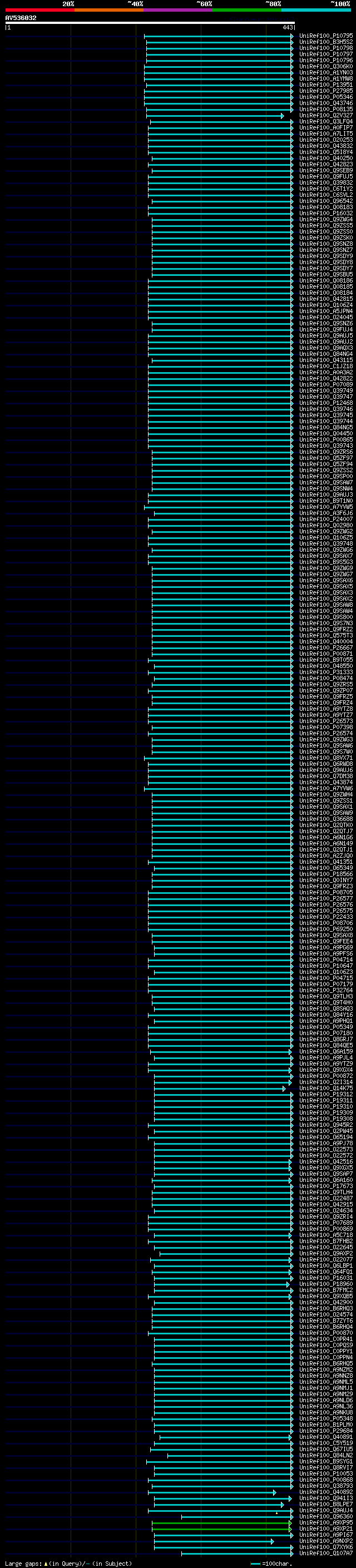This screenshot has height=1568, width=356.
Task: Select hit UniRef100_P26573
Action: [x=325, y=721]
